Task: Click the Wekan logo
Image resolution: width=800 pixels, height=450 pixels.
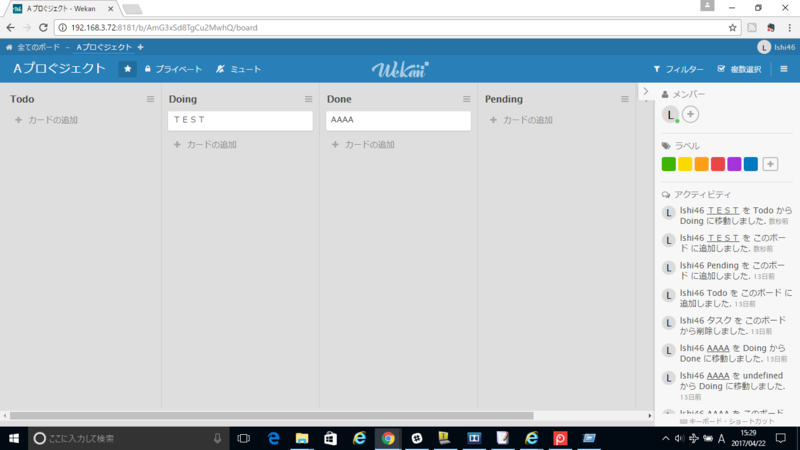Action: click(400, 69)
